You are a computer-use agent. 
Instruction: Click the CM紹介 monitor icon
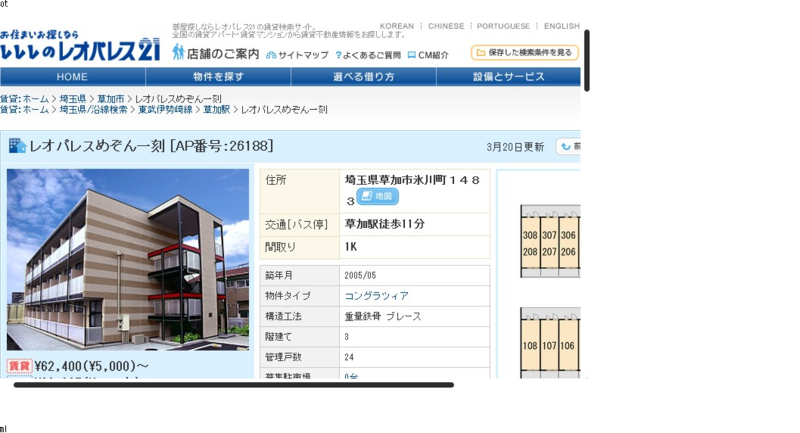(x=412, y=55)
